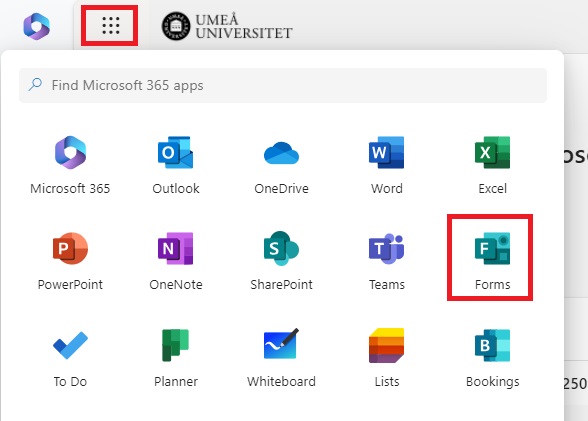Open the app launcher waffle menu
This screenshot has height=421, width=588.
coord(110,25)
